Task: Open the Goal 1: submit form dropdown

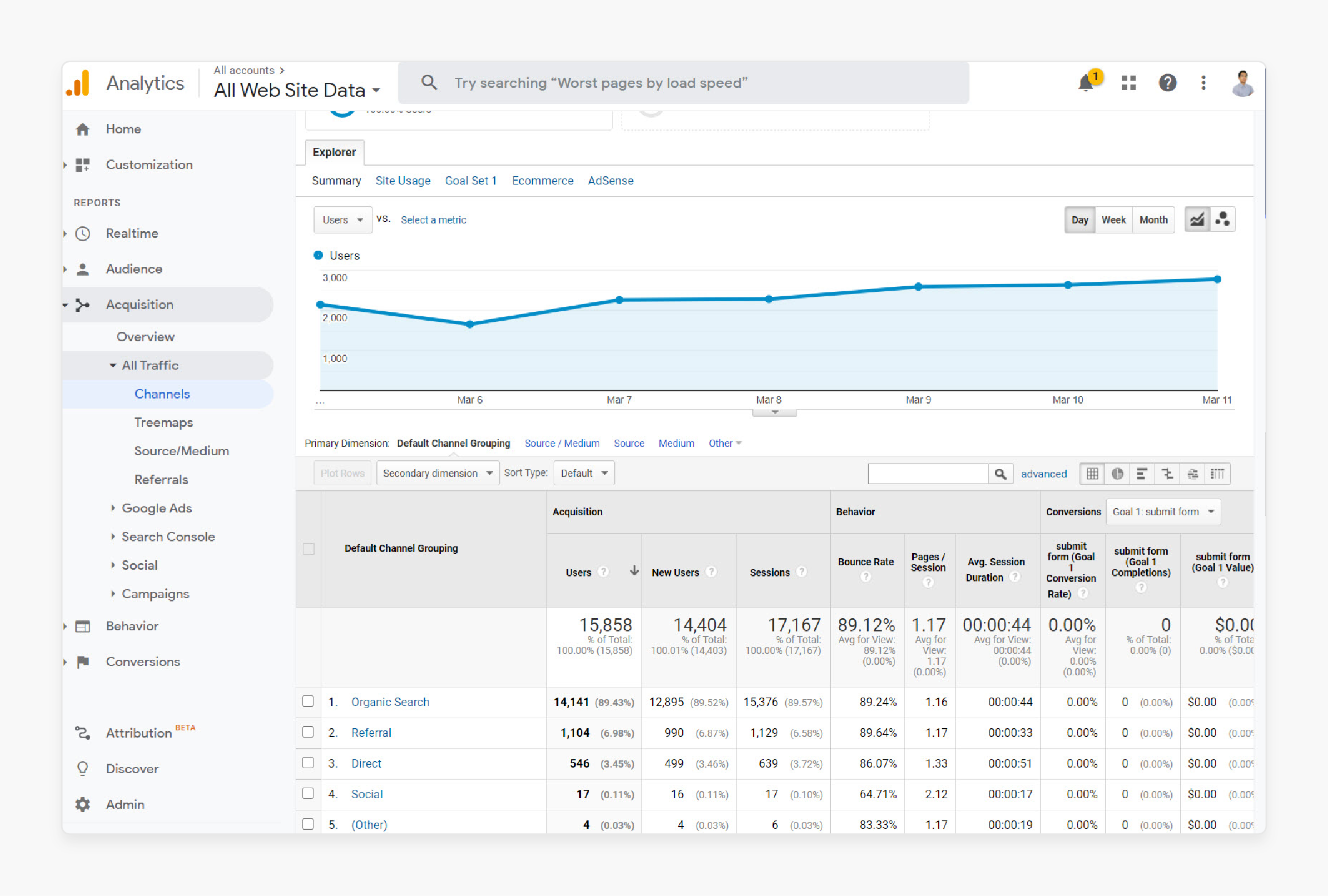Action: click(1163, 512)
